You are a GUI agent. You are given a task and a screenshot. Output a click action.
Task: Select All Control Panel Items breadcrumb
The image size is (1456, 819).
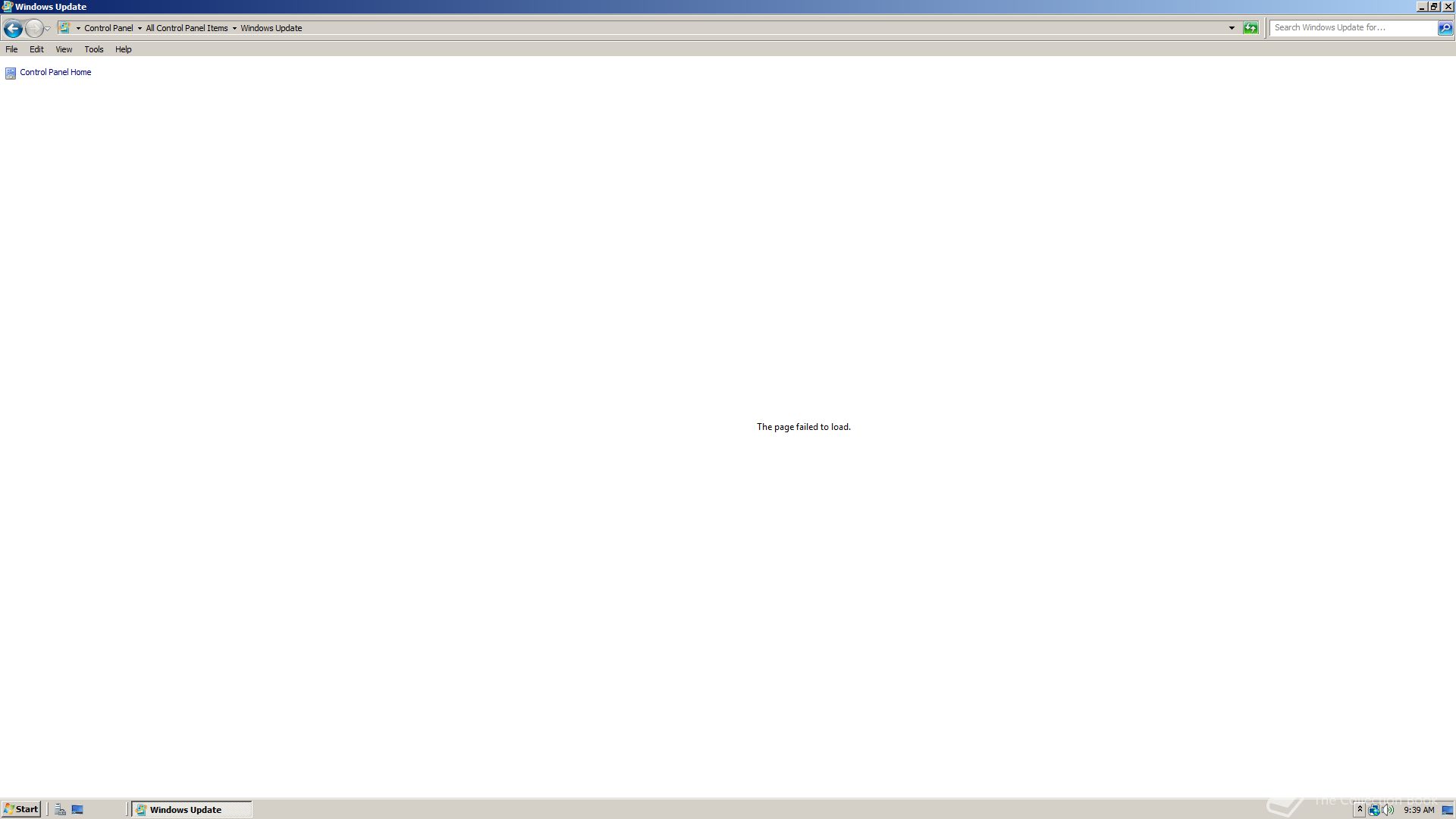[x=187, y=28]
